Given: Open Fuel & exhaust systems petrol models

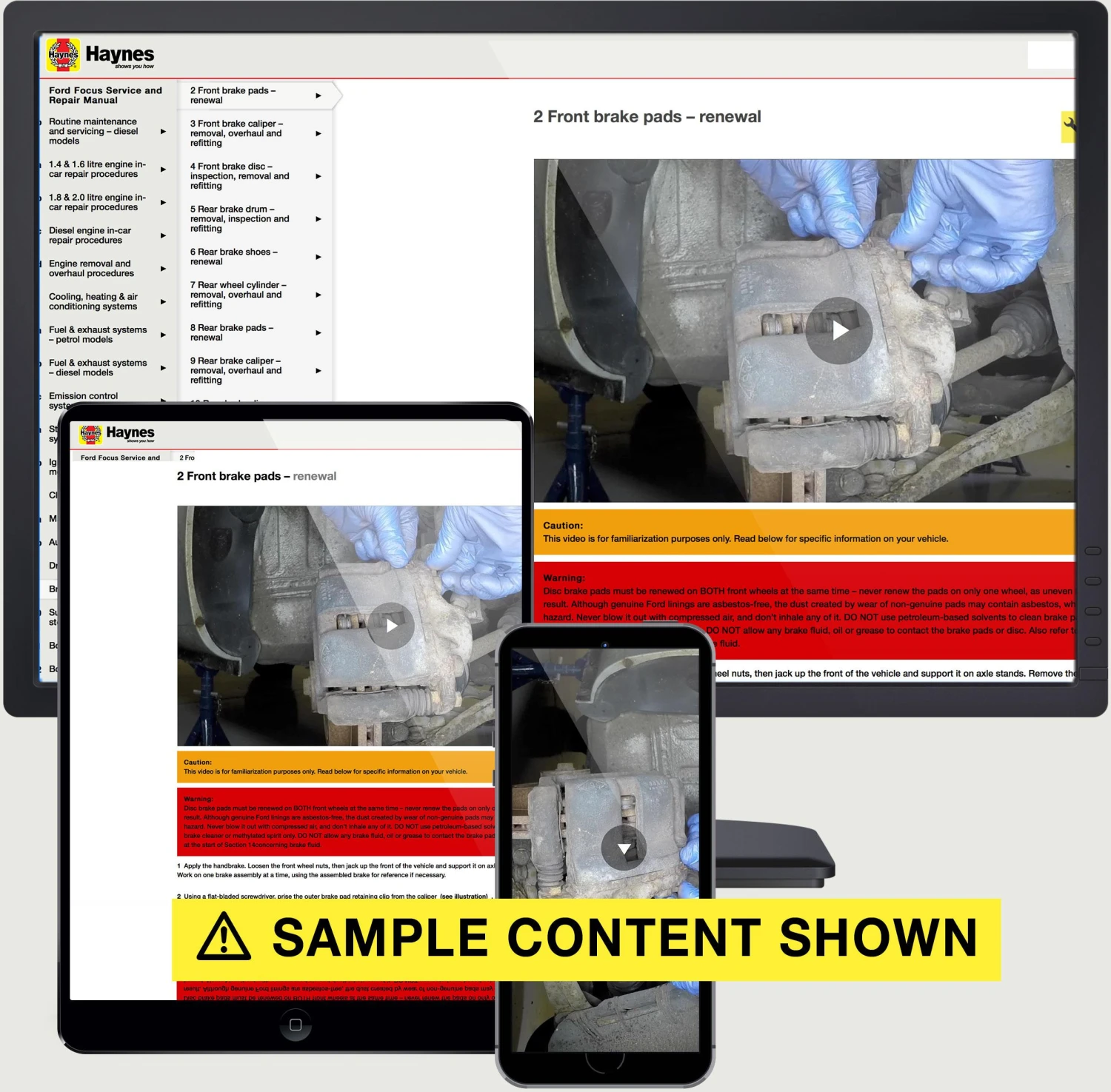Looking at the screenshot, I should pos(98,335).
